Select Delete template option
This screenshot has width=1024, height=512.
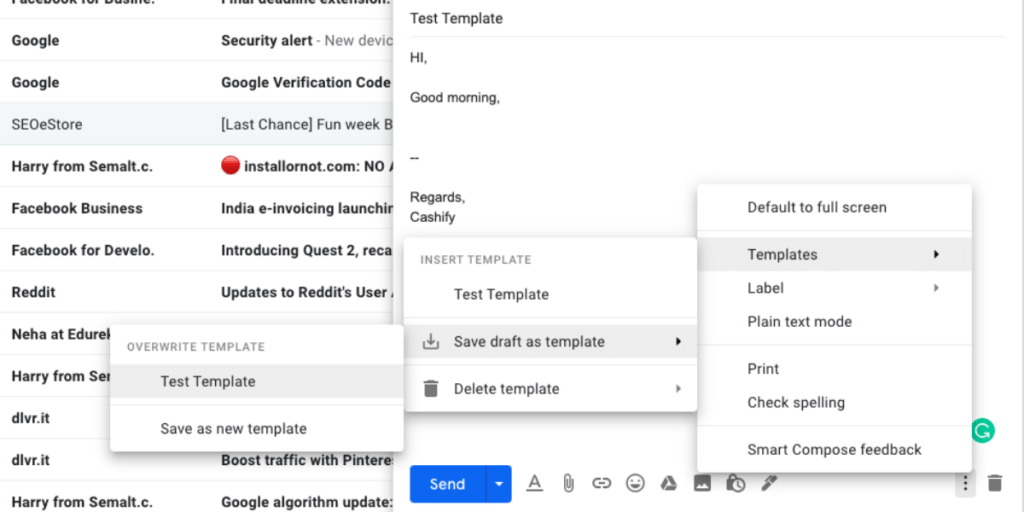550,389
